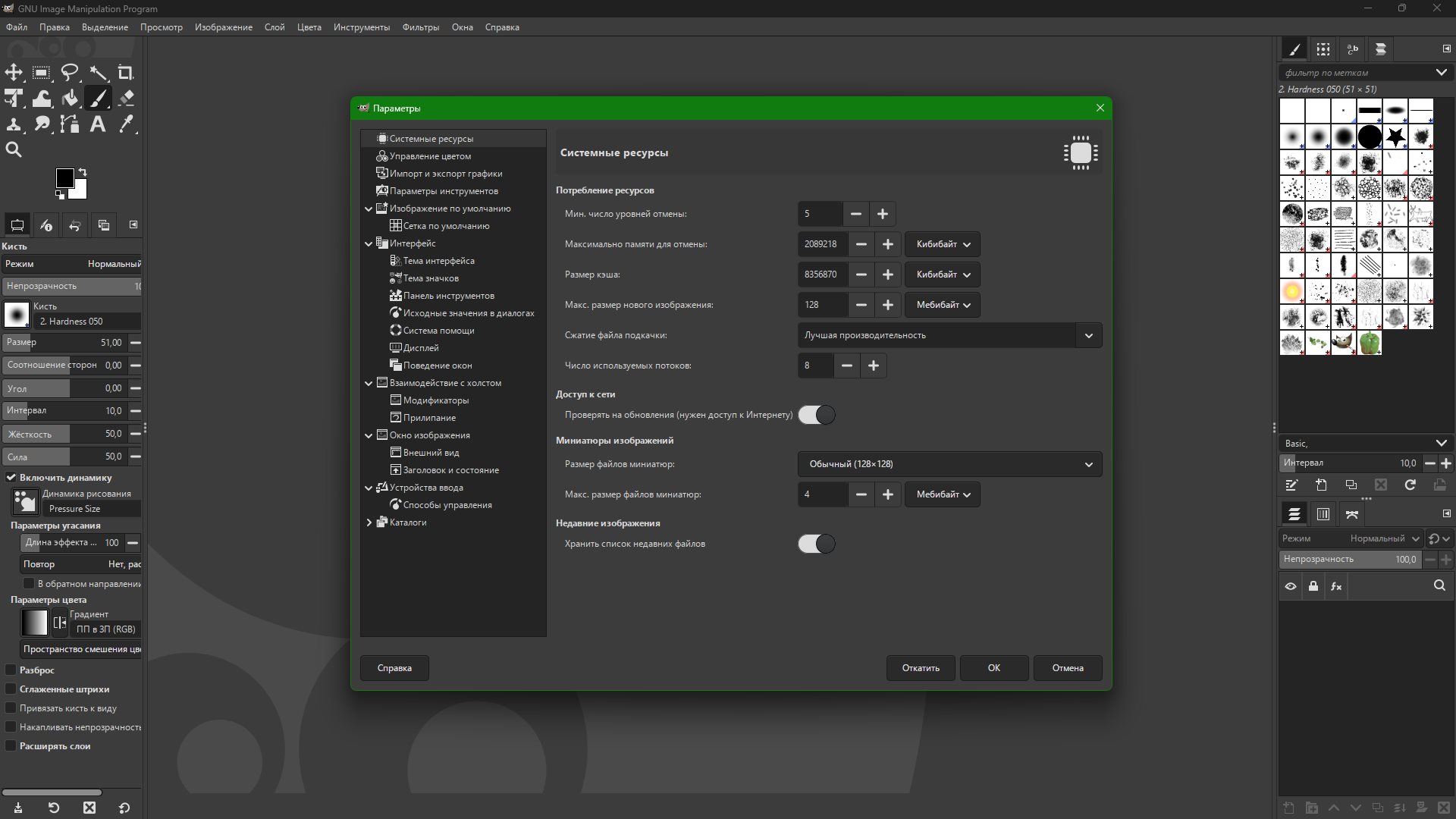Select the Move tool in toolbox

14,73
